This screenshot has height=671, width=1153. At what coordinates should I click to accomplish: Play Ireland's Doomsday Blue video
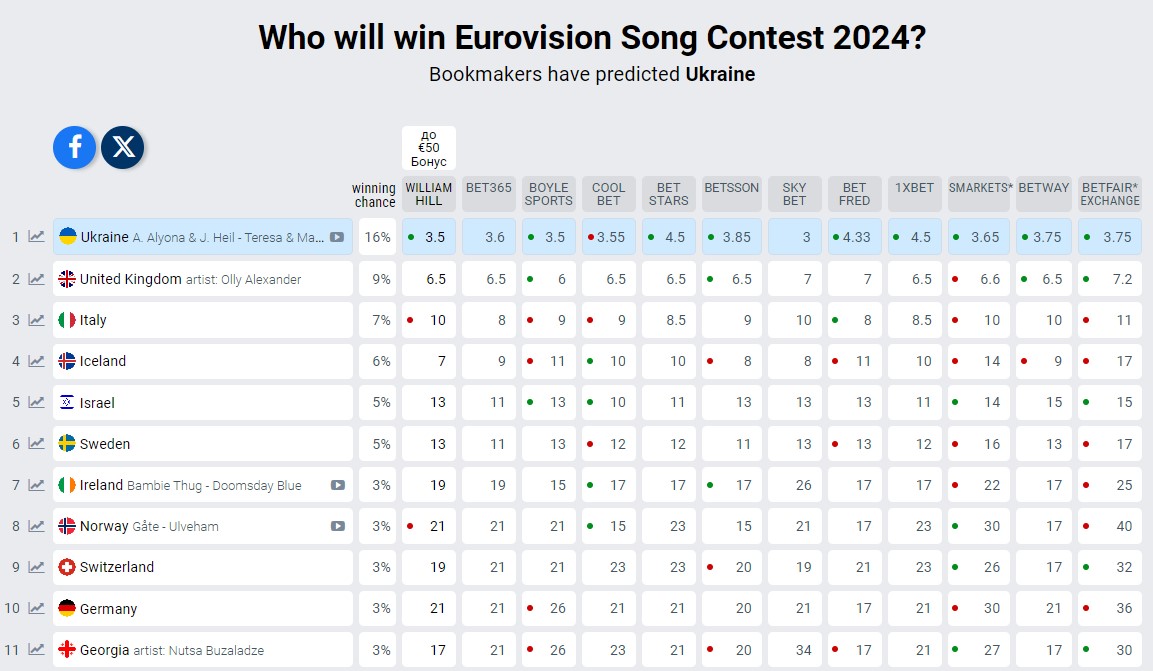(338, 485)
